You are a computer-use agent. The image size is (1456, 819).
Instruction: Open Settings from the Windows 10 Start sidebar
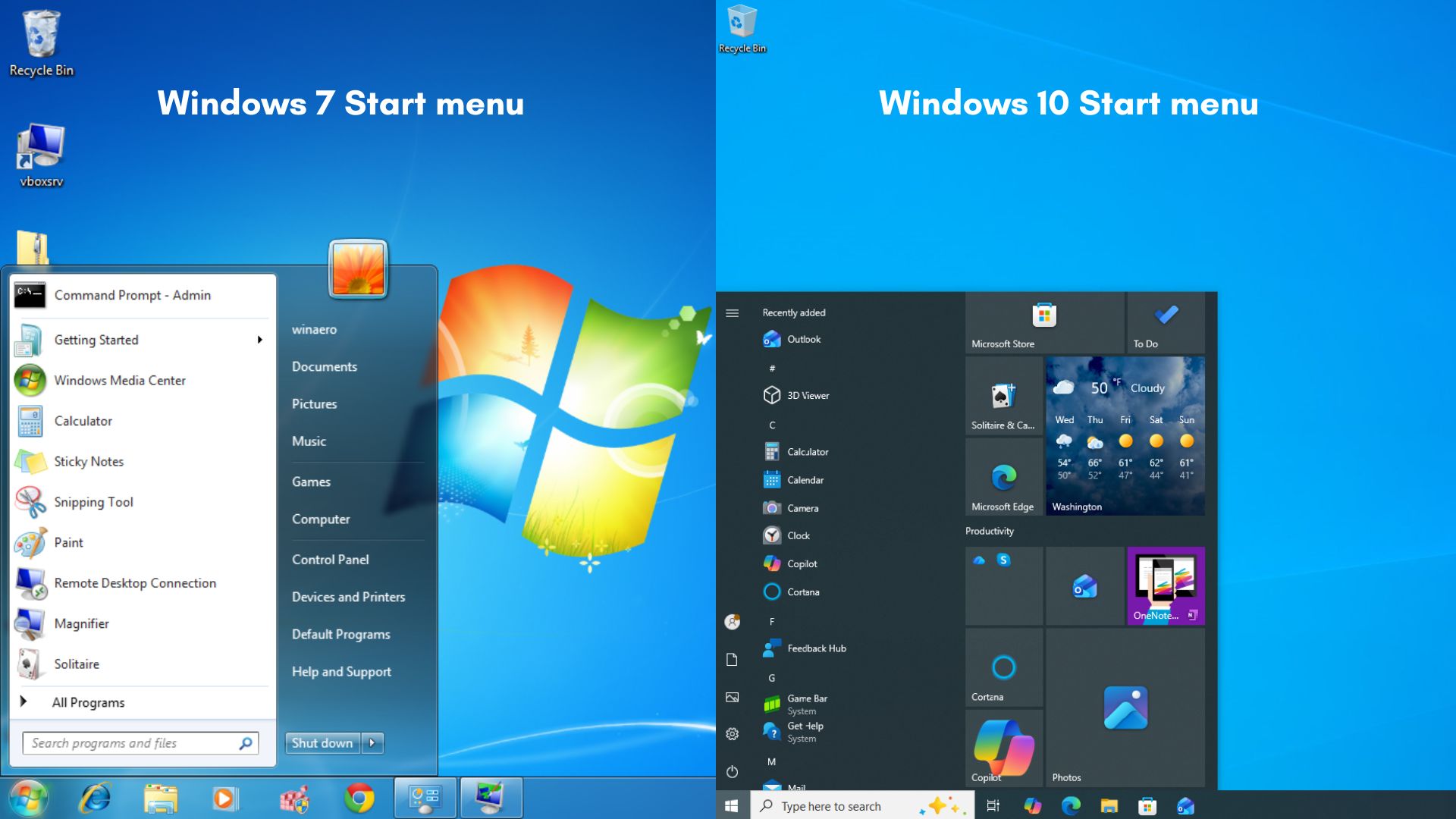(x=731, y=733)
